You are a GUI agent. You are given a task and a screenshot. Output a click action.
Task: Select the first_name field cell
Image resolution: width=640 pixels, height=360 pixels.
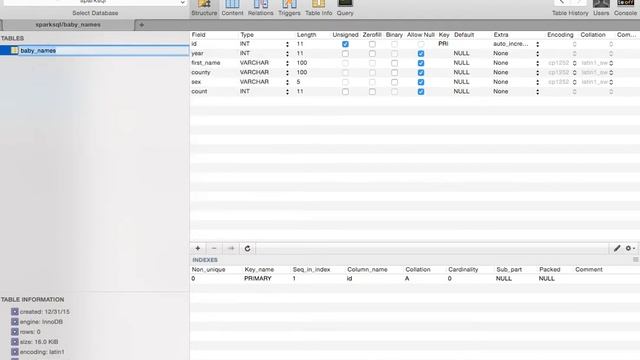206,63
